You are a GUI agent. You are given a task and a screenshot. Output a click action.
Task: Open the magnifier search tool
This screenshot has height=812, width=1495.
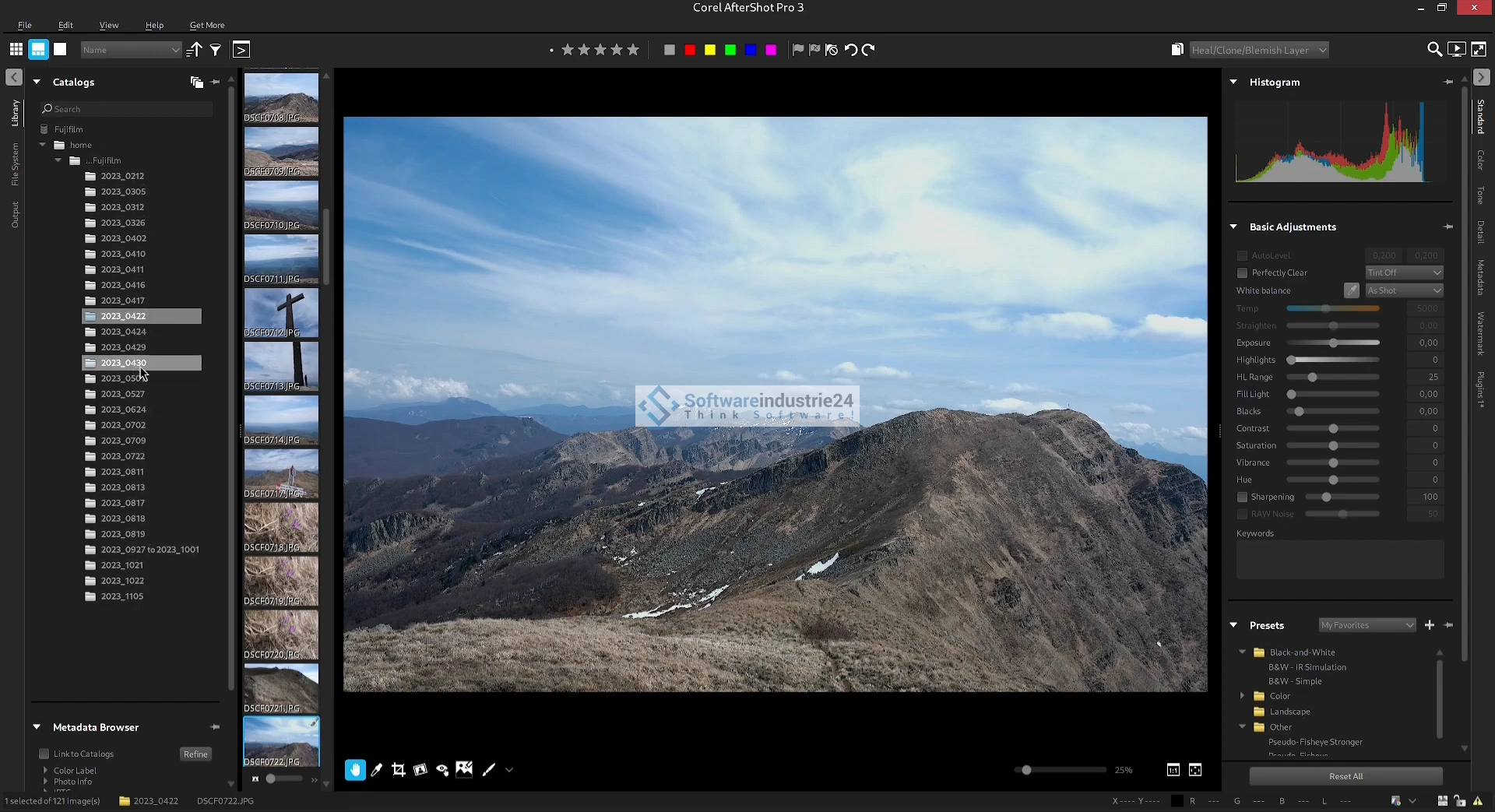pos(1433,50)
